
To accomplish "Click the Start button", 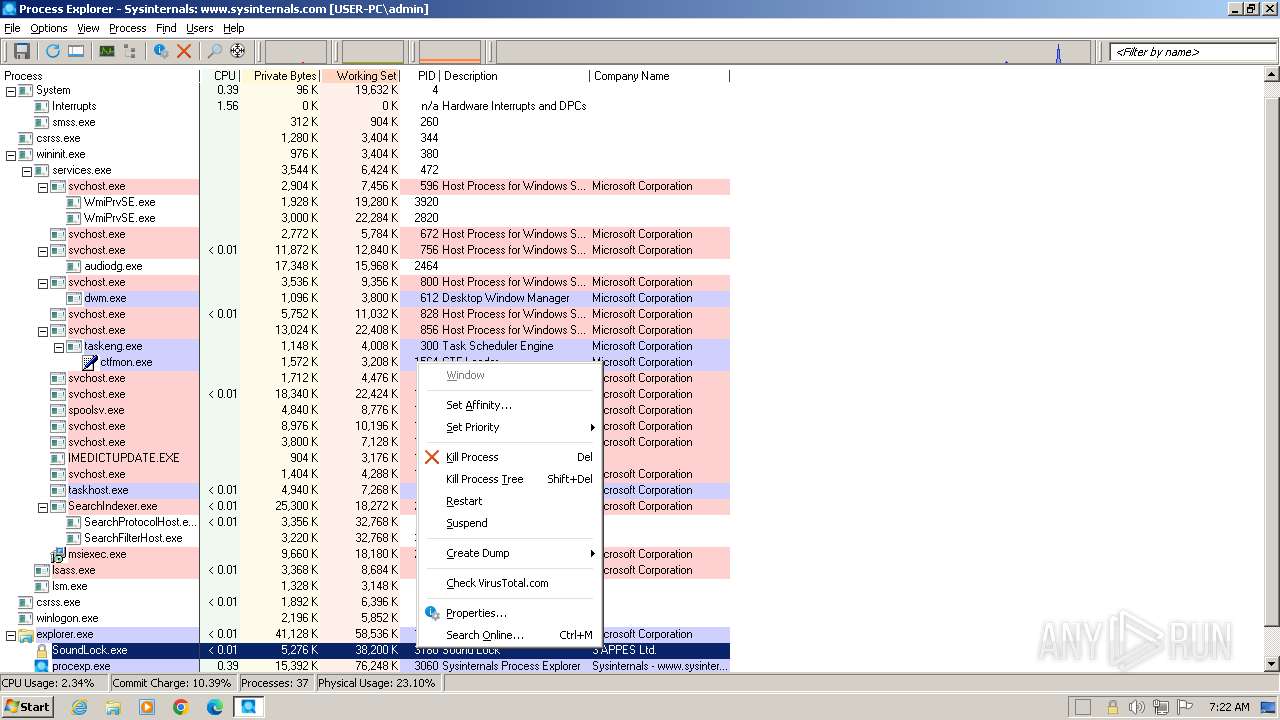I will [27, 707].
